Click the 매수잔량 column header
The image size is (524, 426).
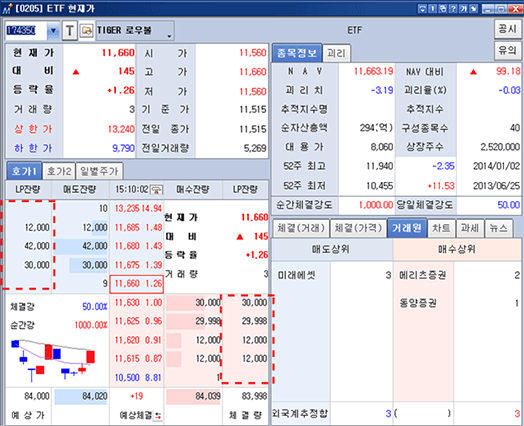[x=193, y=190]
